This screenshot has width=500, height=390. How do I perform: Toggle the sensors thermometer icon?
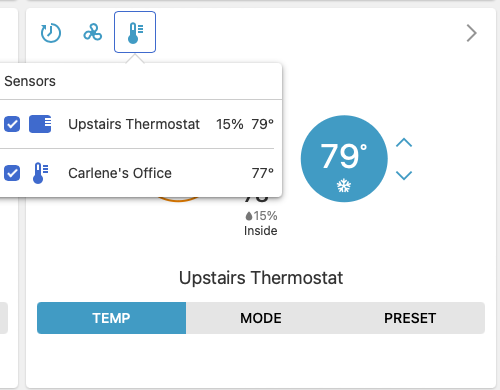tap(135, 32)
